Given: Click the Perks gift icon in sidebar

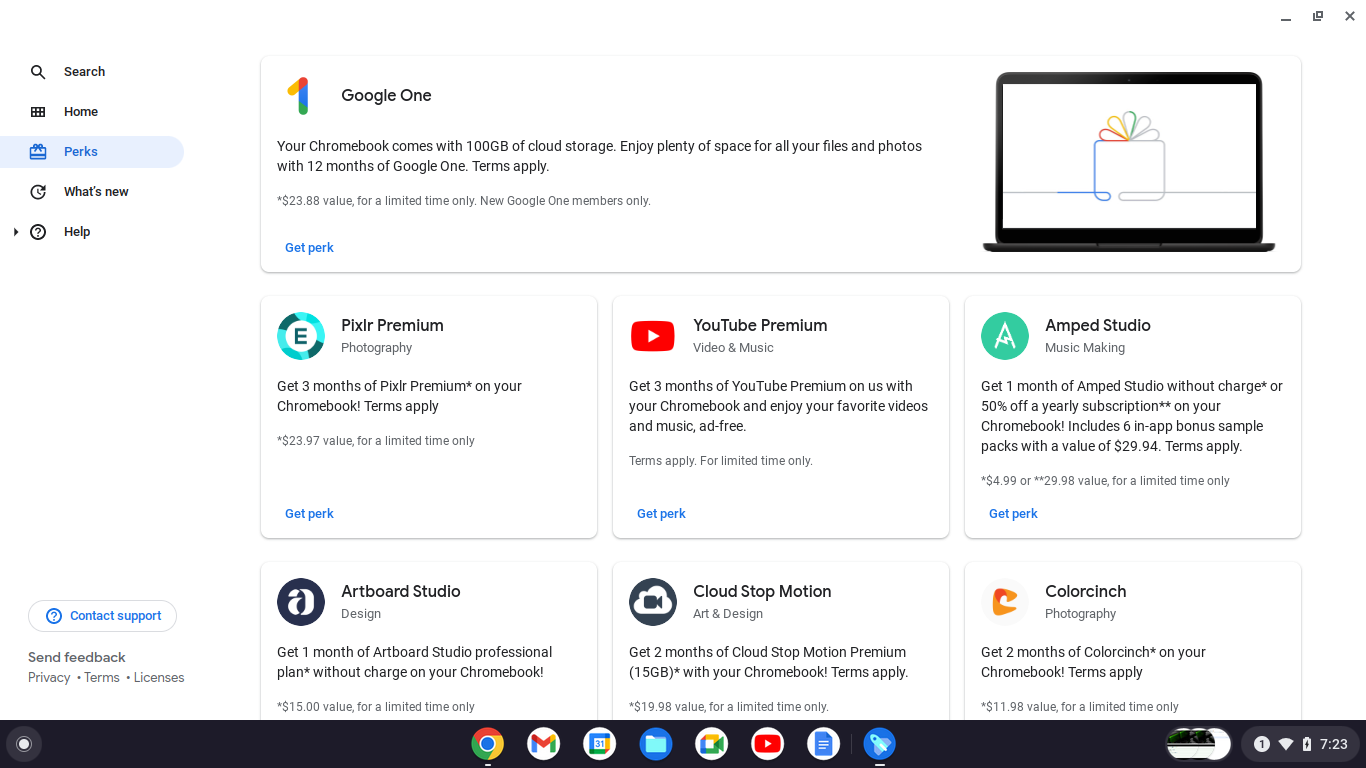Looking at the screenshot, I should 38,152.
